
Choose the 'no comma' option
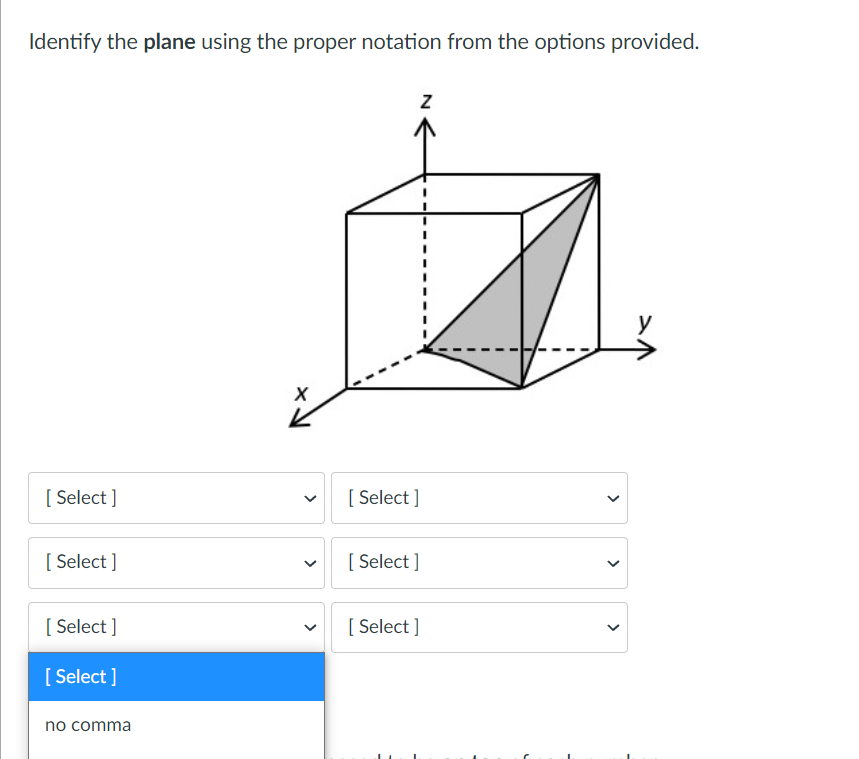88,724
